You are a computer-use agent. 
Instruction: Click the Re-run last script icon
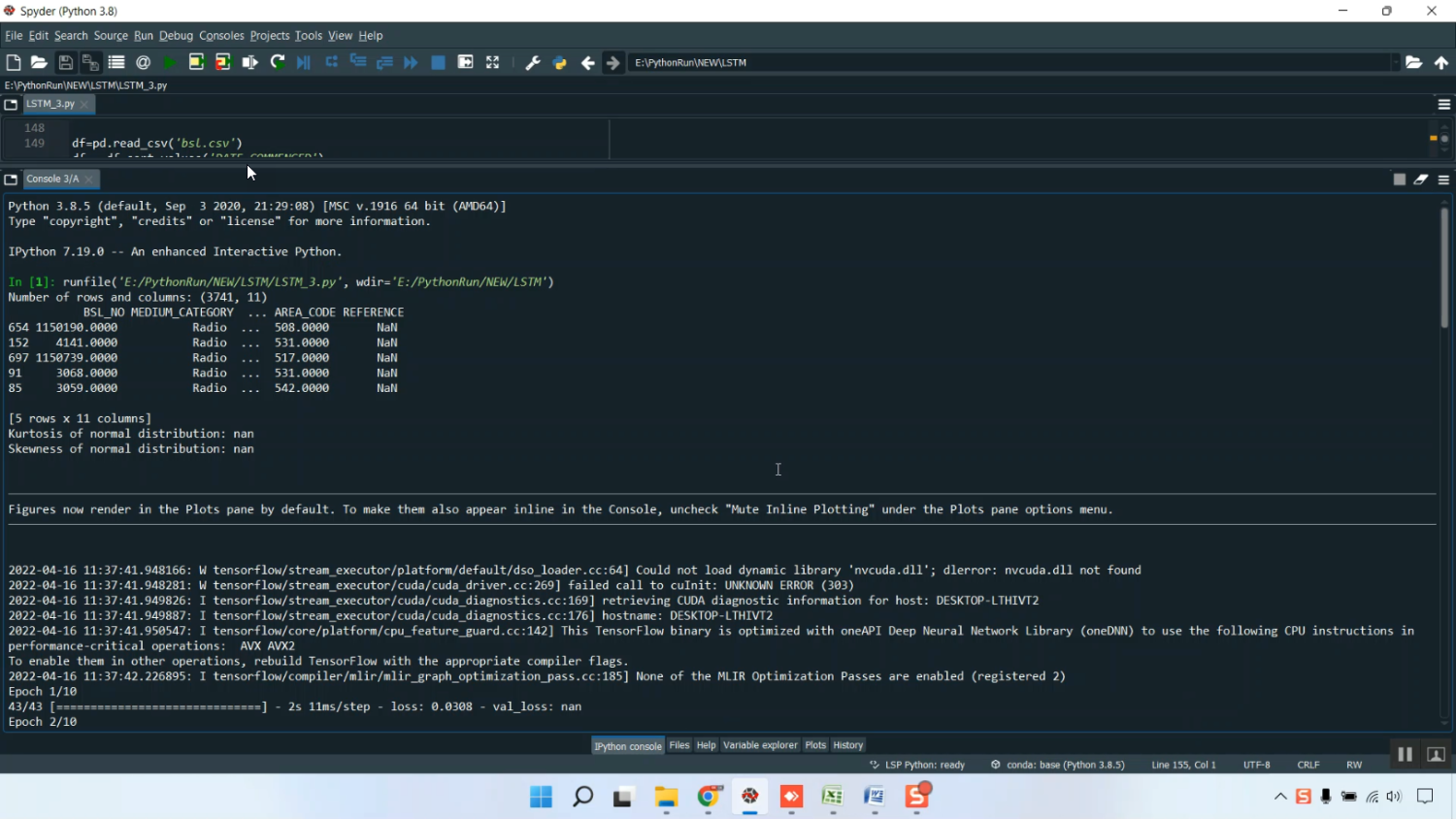pyautogui.click(x=278, y=62)
